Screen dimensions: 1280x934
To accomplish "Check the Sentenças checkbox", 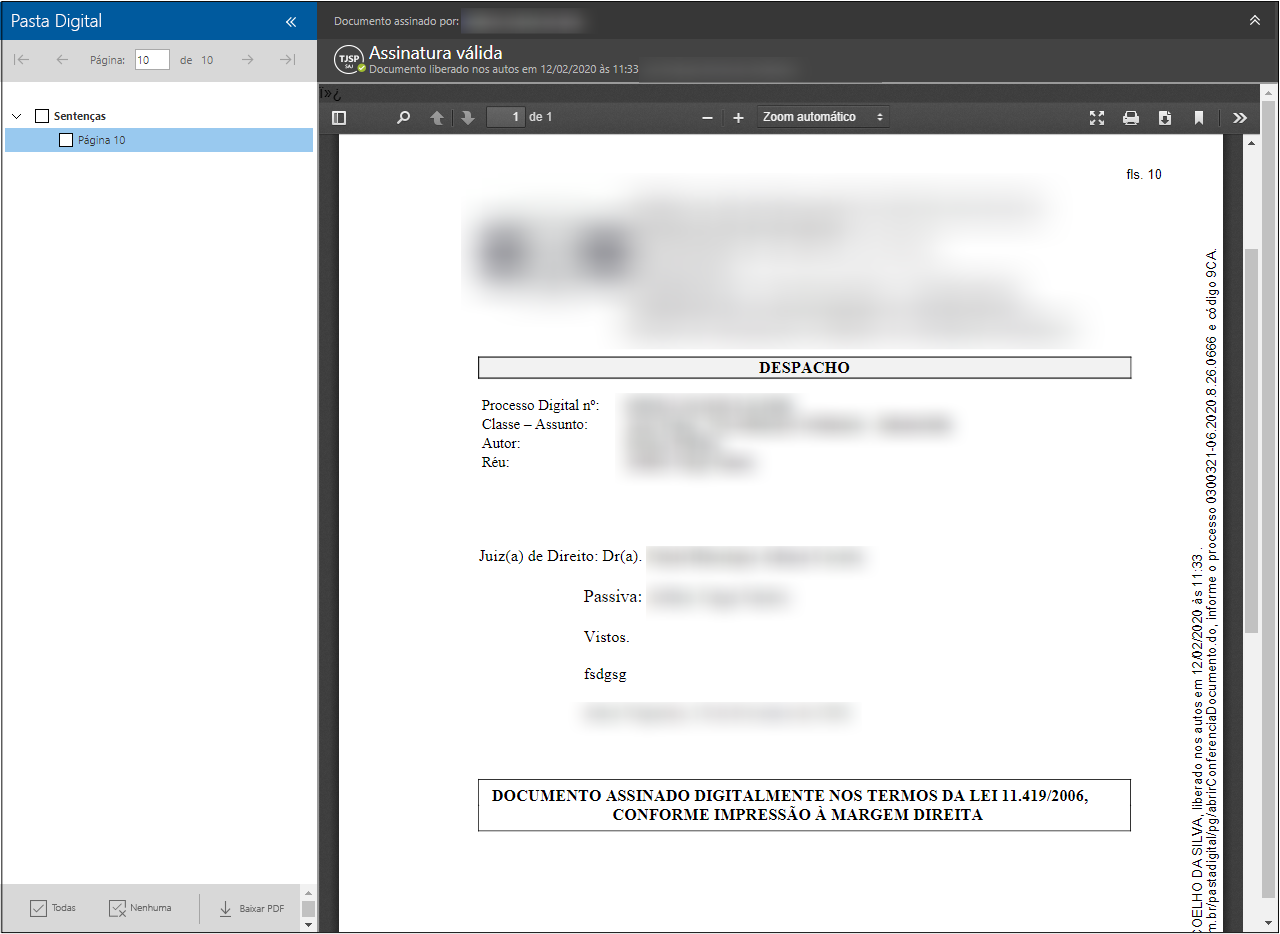I will pos(42,116).
